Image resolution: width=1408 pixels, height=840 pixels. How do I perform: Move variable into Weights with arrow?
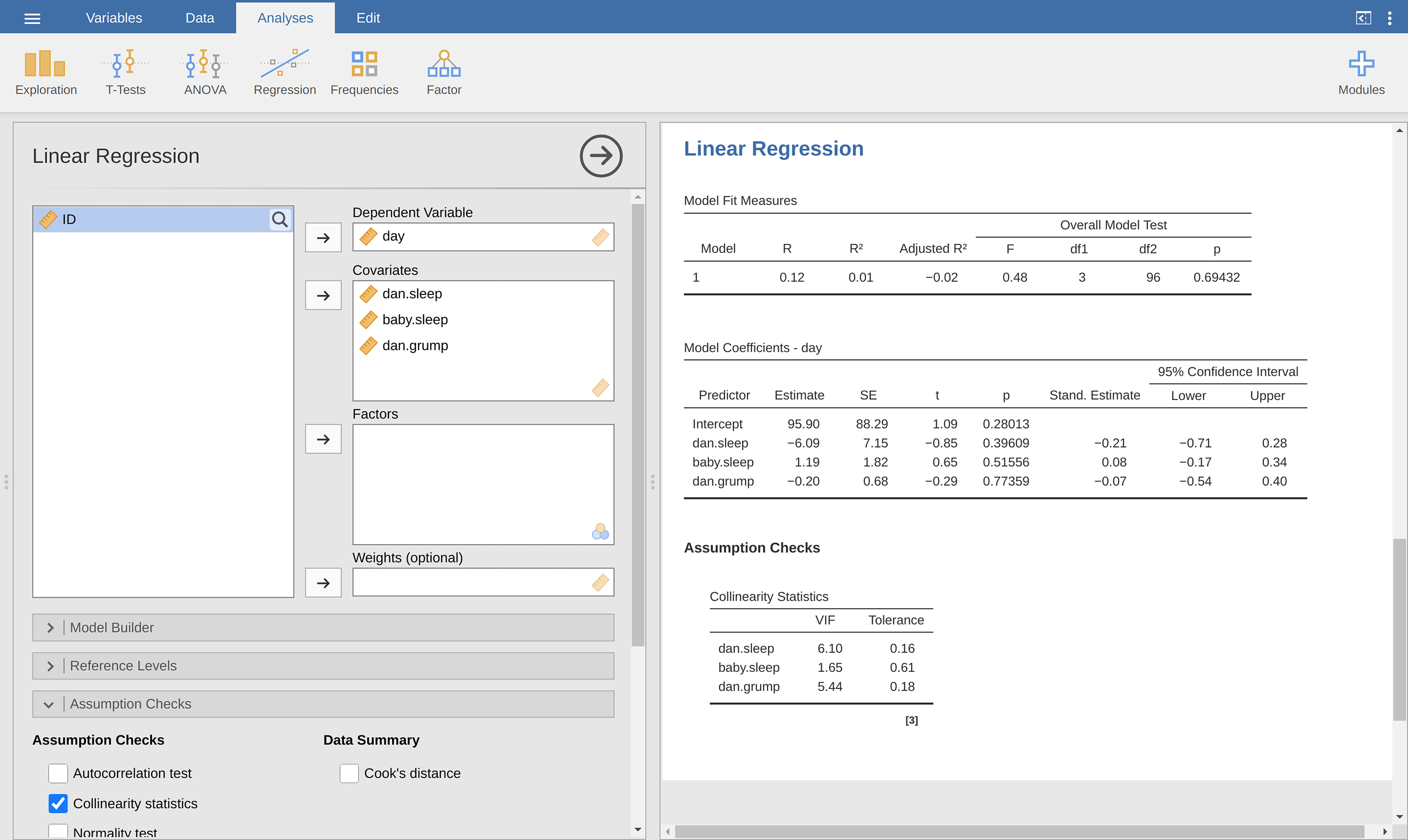pos(323,583)
